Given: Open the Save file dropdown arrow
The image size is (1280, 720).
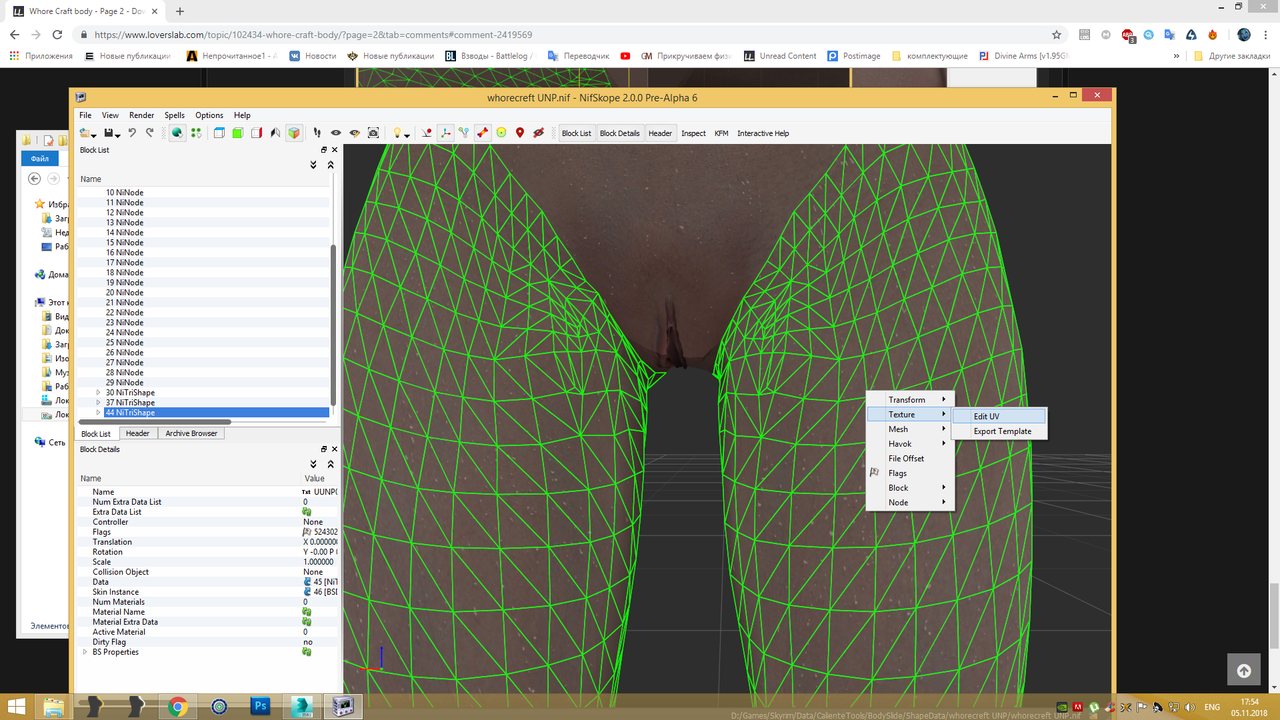Looking at the screenshot, I should [x=118, y=134].
